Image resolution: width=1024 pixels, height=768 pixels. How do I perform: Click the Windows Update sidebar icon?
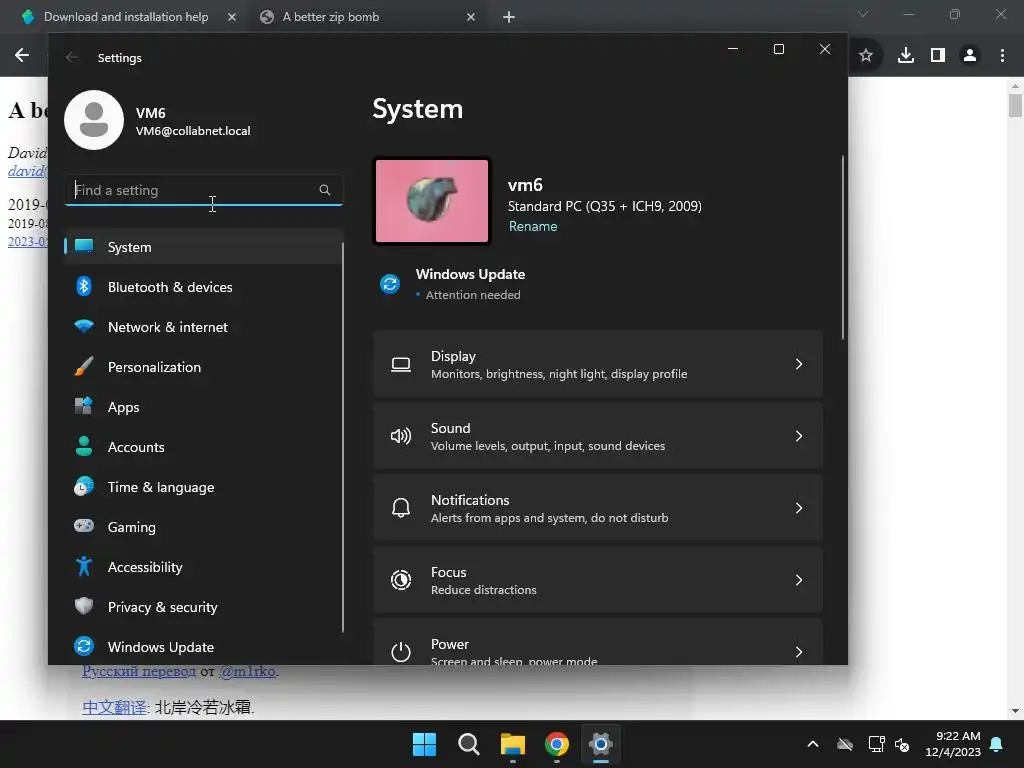(x=84, y=646)
